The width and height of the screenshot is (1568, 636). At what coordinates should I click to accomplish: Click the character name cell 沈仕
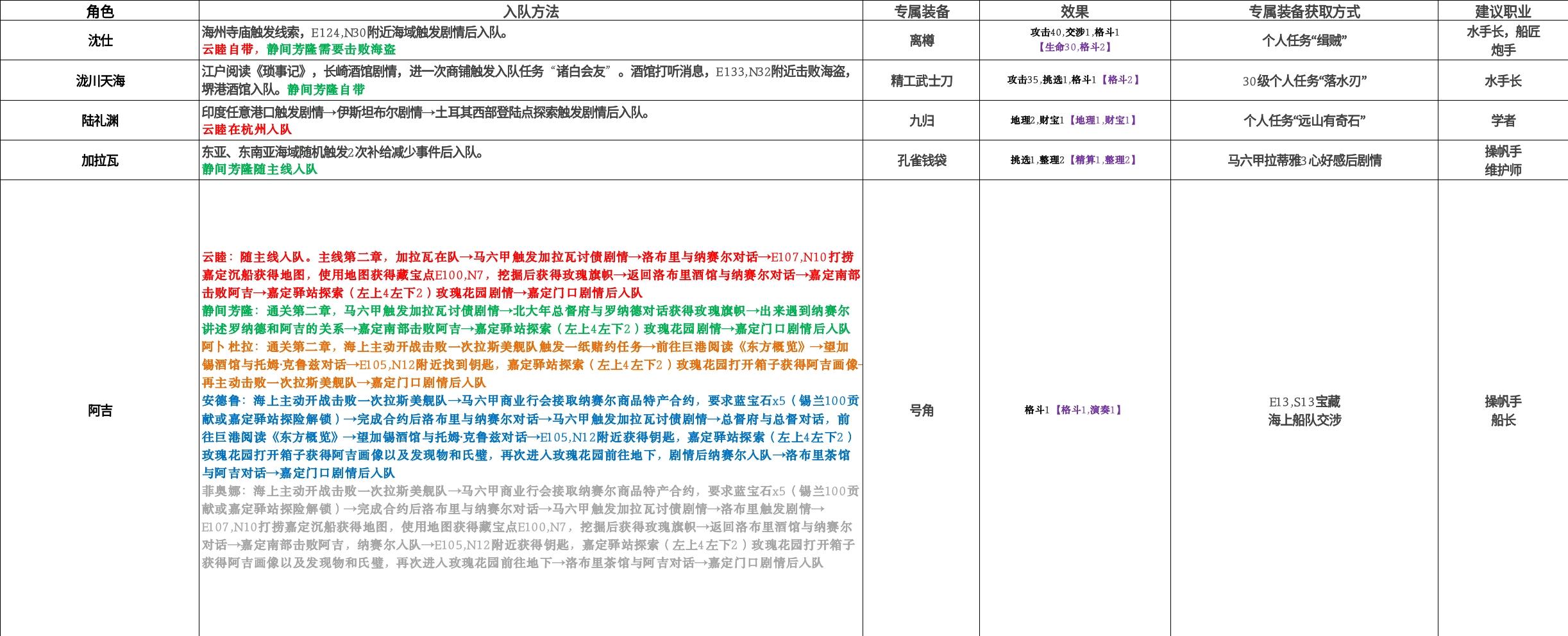point(99,40)
